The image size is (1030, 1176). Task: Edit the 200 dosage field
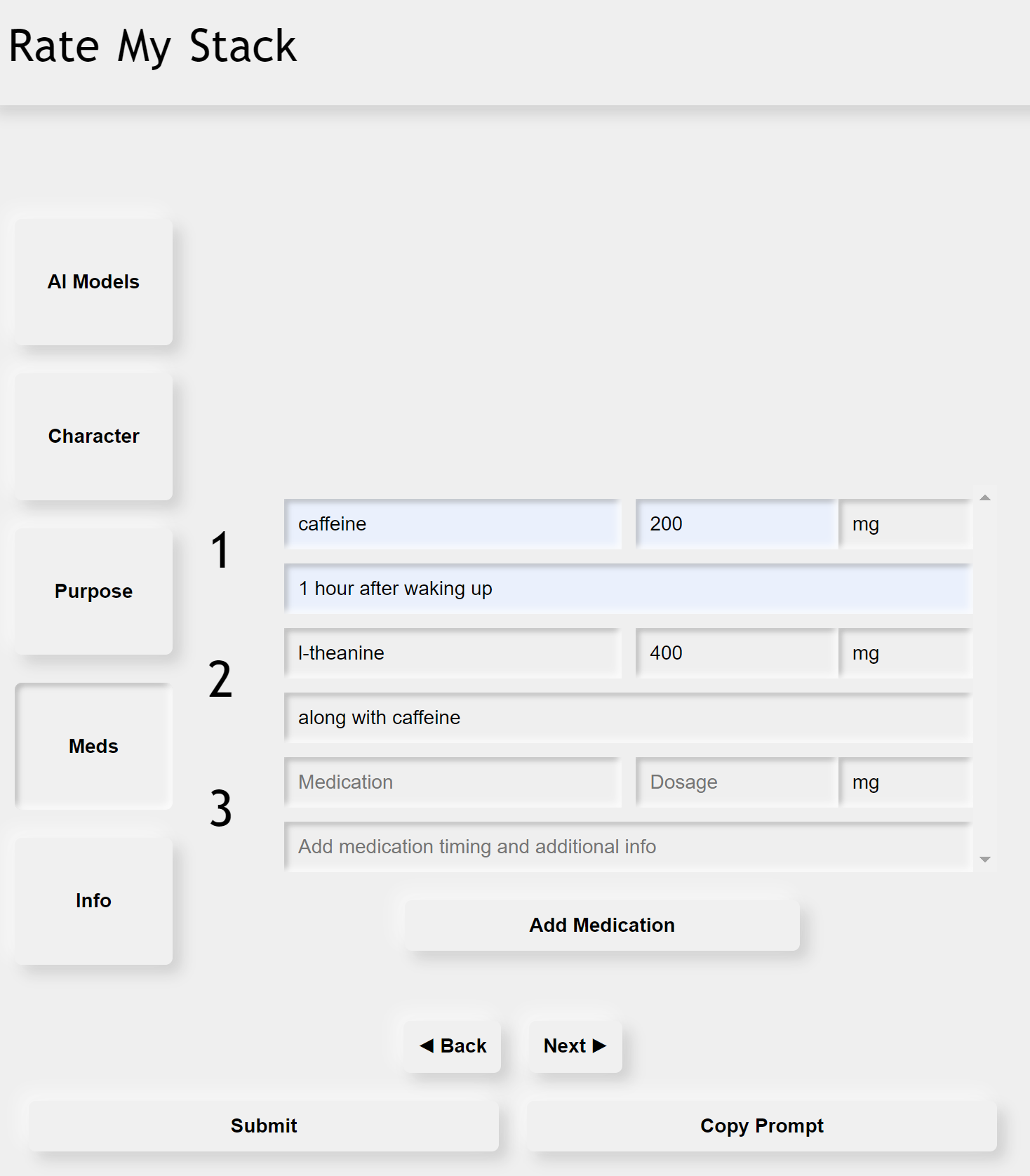pyautogui.click(x=736, y=524)
